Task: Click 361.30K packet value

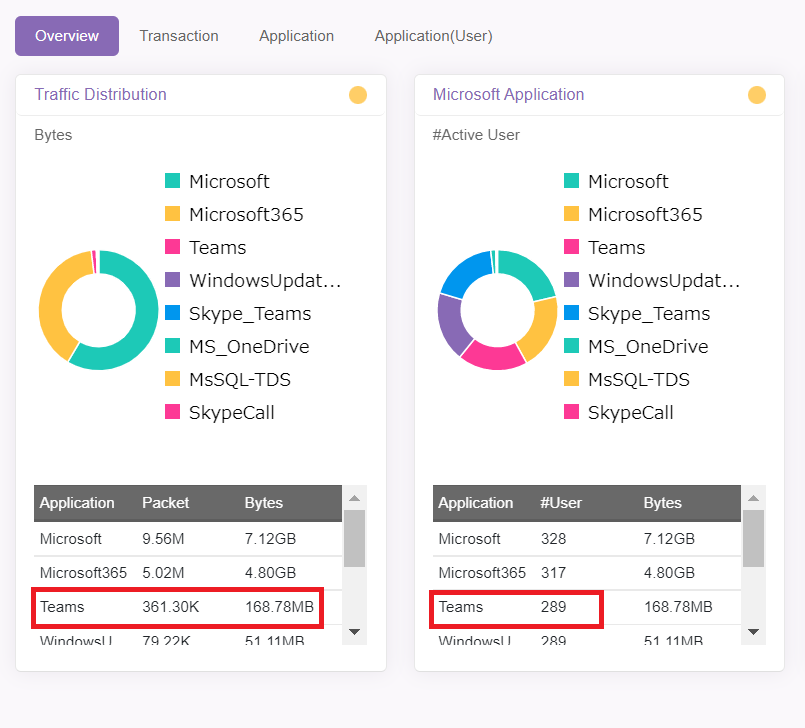Action: [x=170, y=607]
